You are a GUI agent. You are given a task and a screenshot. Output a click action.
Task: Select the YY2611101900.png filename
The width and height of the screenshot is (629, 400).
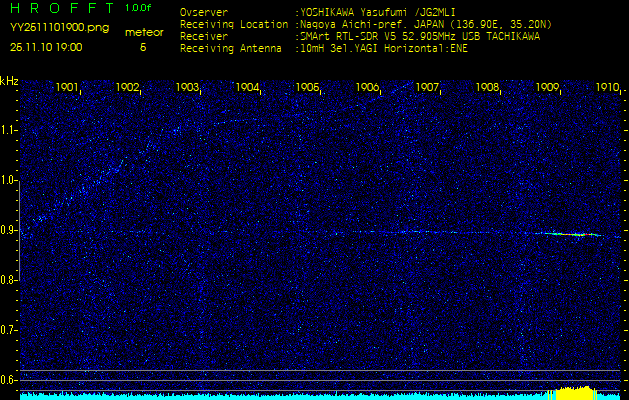[59, 28]
